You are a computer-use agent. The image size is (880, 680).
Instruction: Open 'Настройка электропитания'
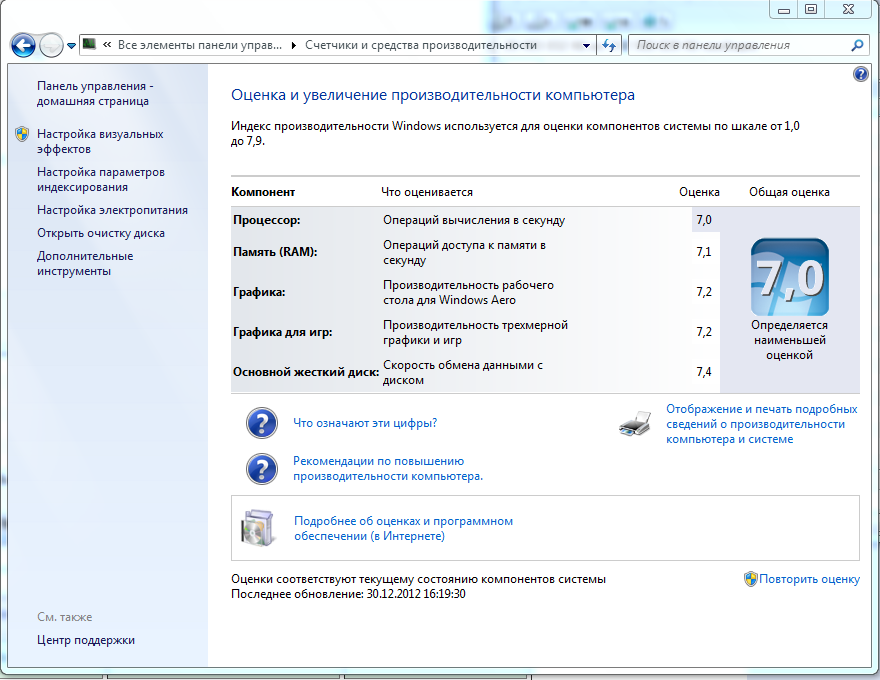(x=112, y=210)
